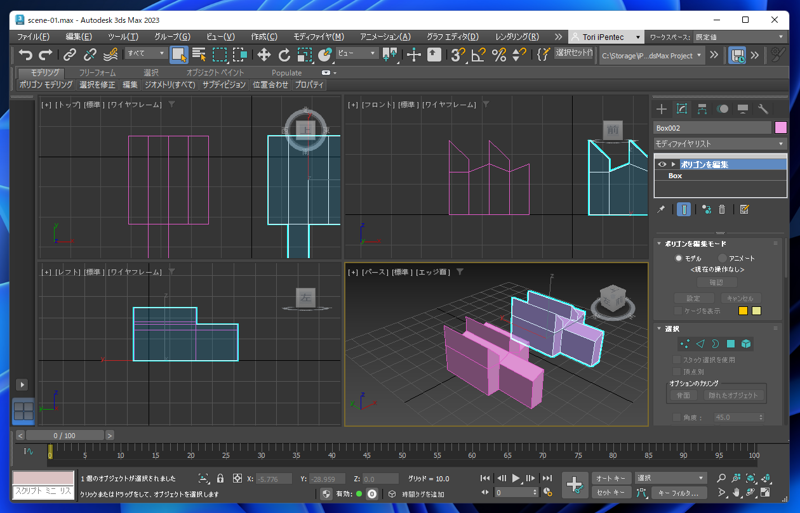Open the Select by Name list icon
The width and height of the screenshot is (800, 513).
[x=199, y=54]
